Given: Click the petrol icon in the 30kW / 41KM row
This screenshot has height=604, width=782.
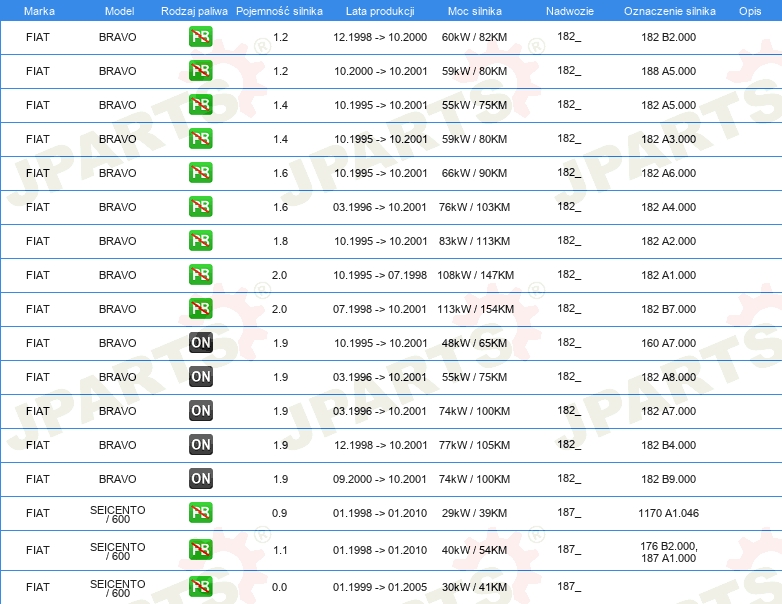Looking at the screenshot, I should 200,587.
